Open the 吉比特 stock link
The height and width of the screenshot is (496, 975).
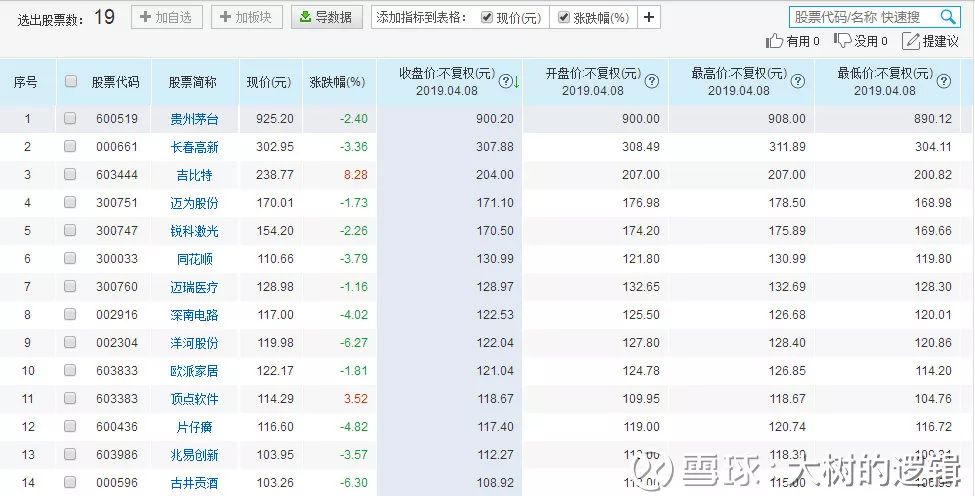[194, 175]
